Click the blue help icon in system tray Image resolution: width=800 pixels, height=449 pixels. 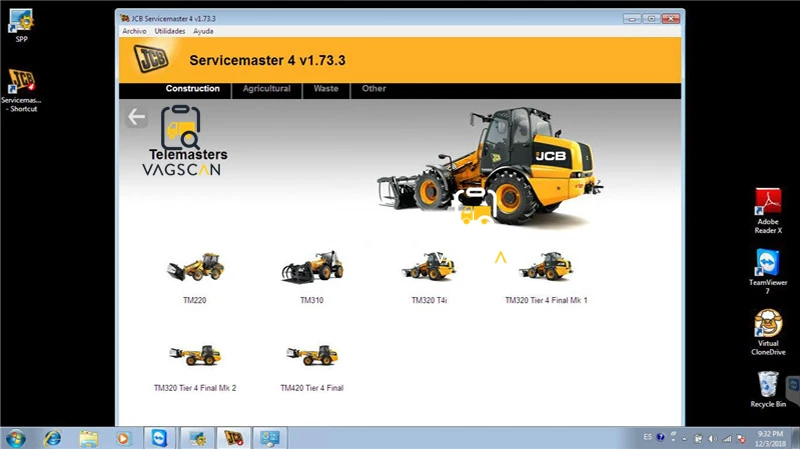pos(661,437)
